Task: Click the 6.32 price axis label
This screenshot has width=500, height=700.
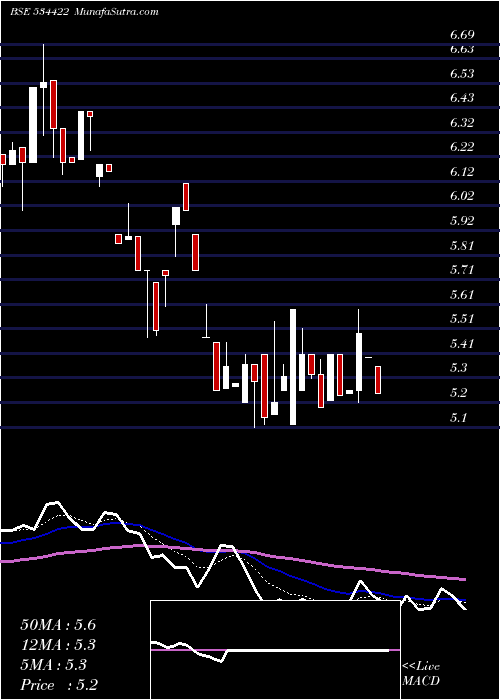Action: (462, 123)
